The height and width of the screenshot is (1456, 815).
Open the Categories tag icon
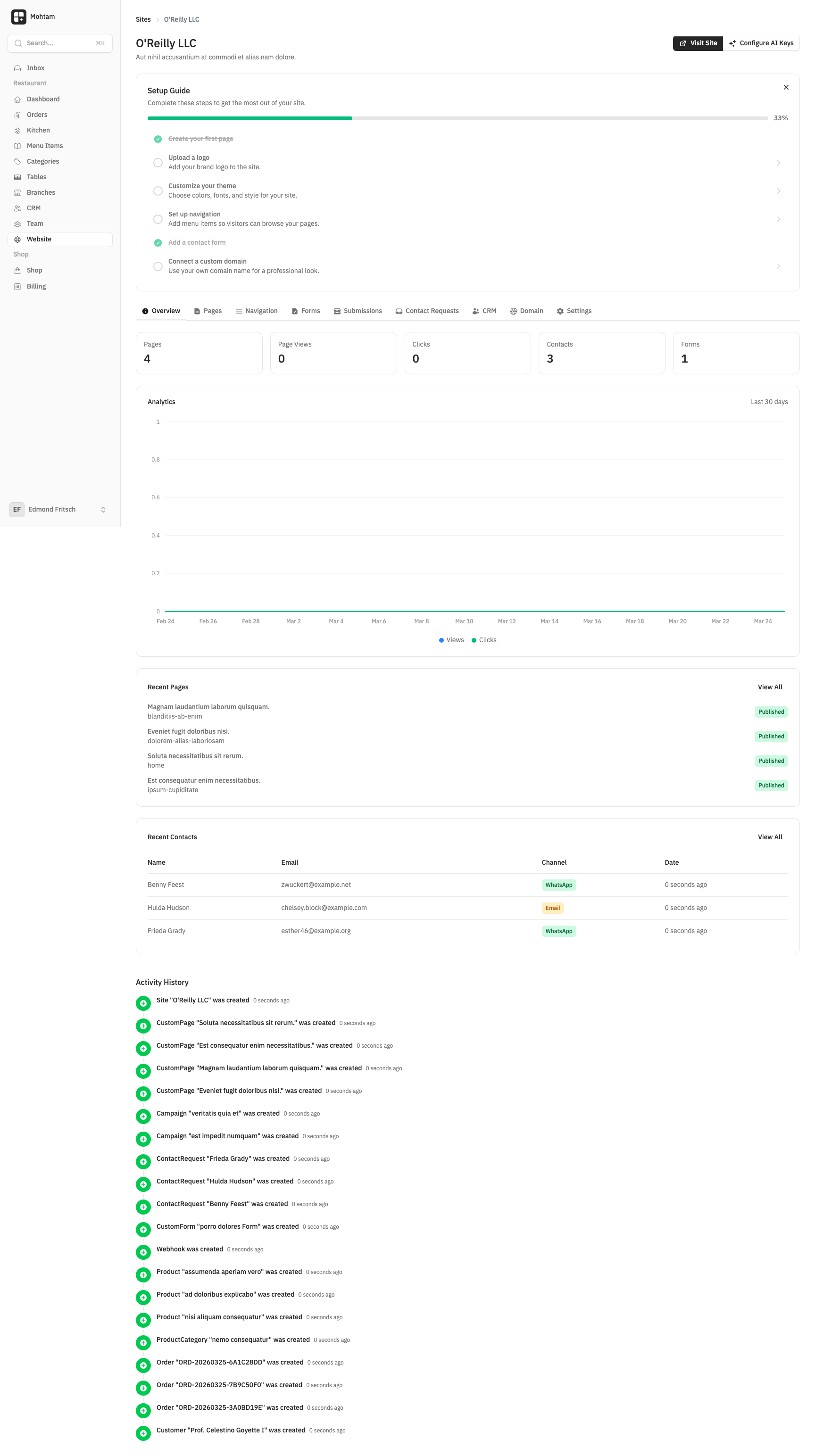pyautogui.click(x=17, y=161)
